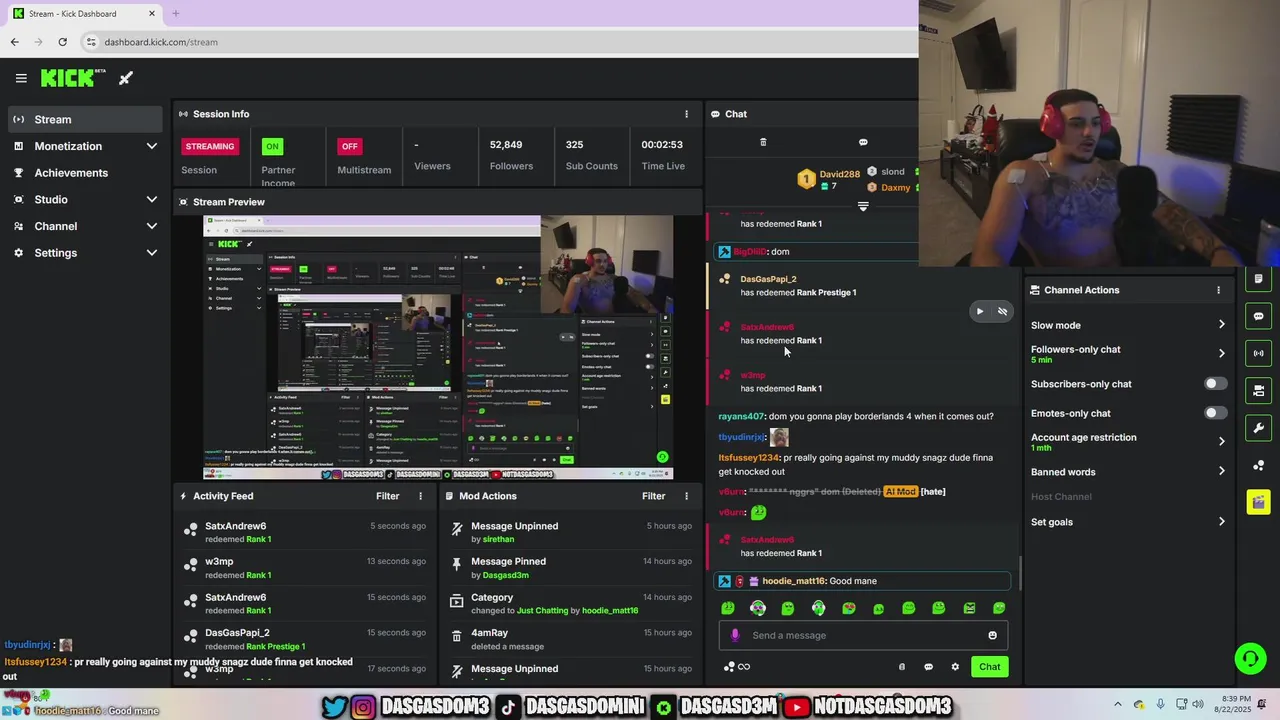Expand Set goals option
1280x720 pixels.
pos(1127,522)
